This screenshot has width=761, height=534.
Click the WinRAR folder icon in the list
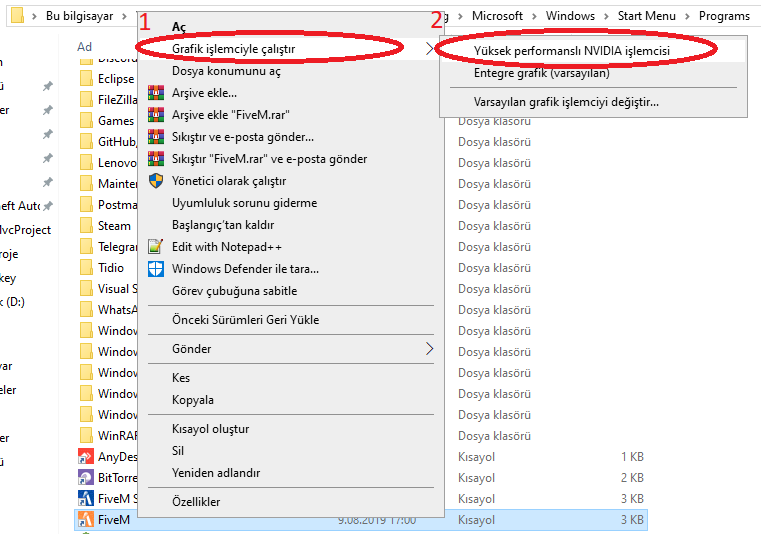86,435
